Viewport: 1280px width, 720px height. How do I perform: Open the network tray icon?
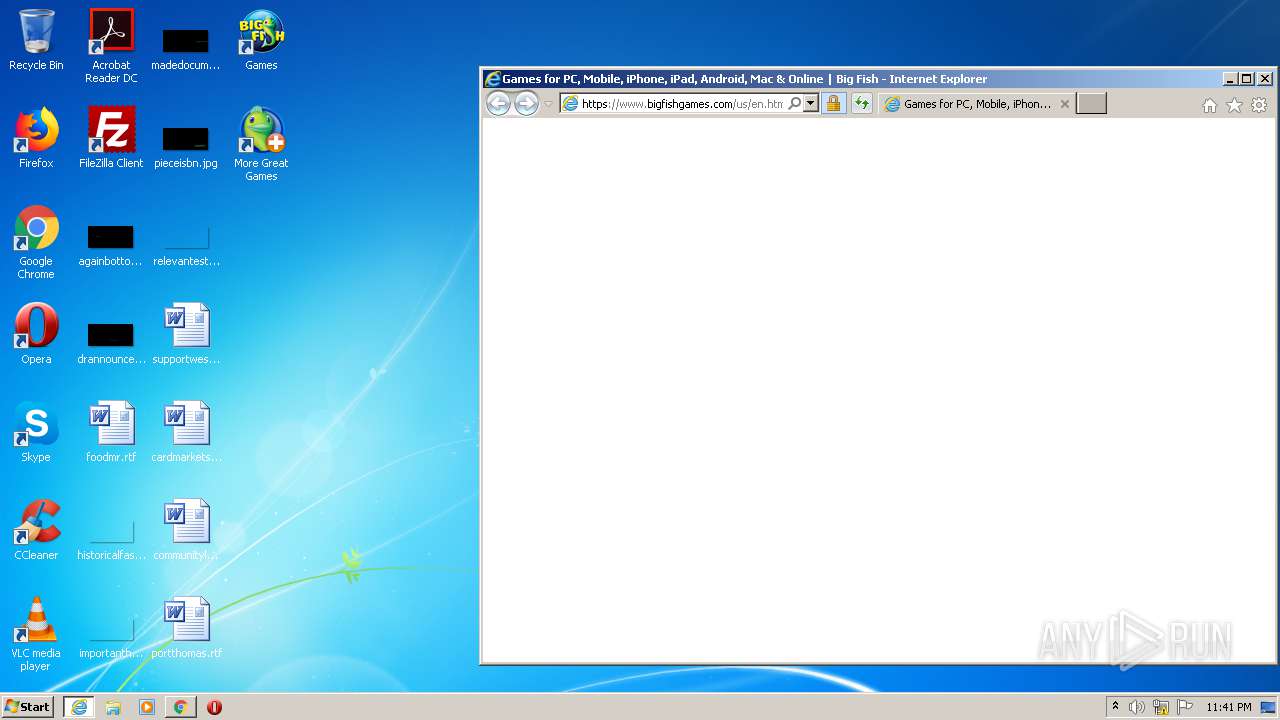point(1161,707)
